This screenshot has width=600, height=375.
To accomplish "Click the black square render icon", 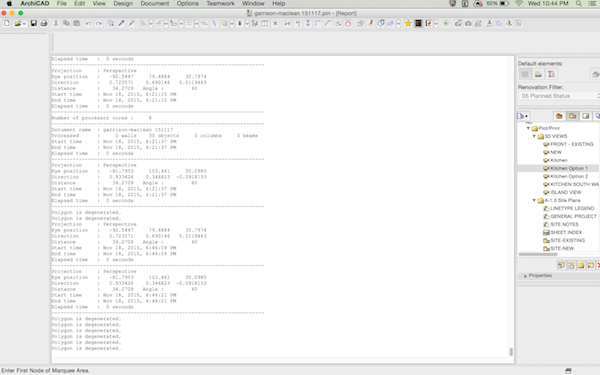I will pos(418,23).
